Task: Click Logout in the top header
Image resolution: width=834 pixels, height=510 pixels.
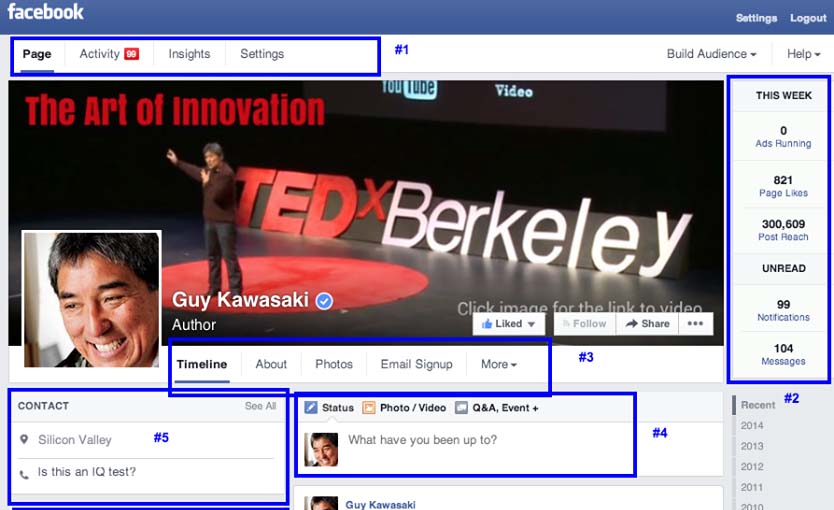Action: 808,18
